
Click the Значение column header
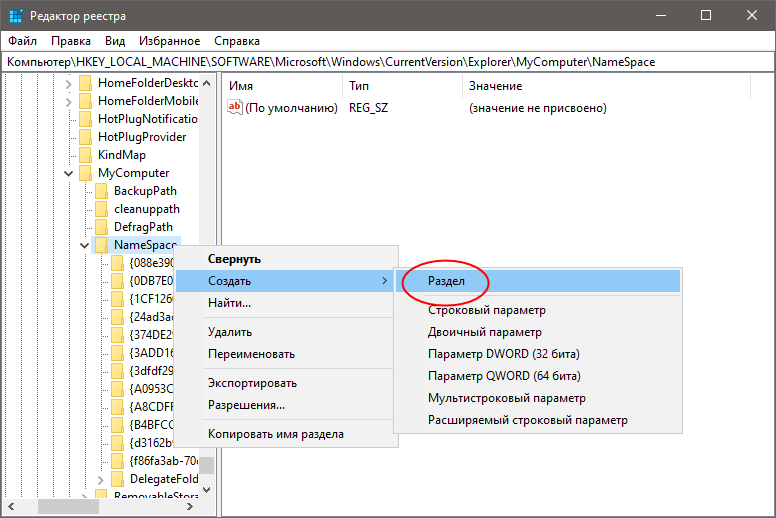coord(606,86)
